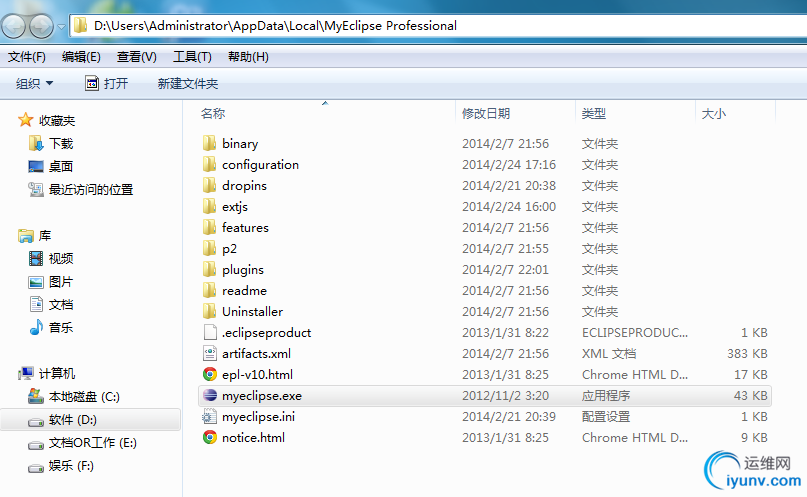The width and height of the screenshot is (807, 497).
Task: Open 本地磁盘 (C:) drive
Action: pyautogui.click(x=84, y=397)
